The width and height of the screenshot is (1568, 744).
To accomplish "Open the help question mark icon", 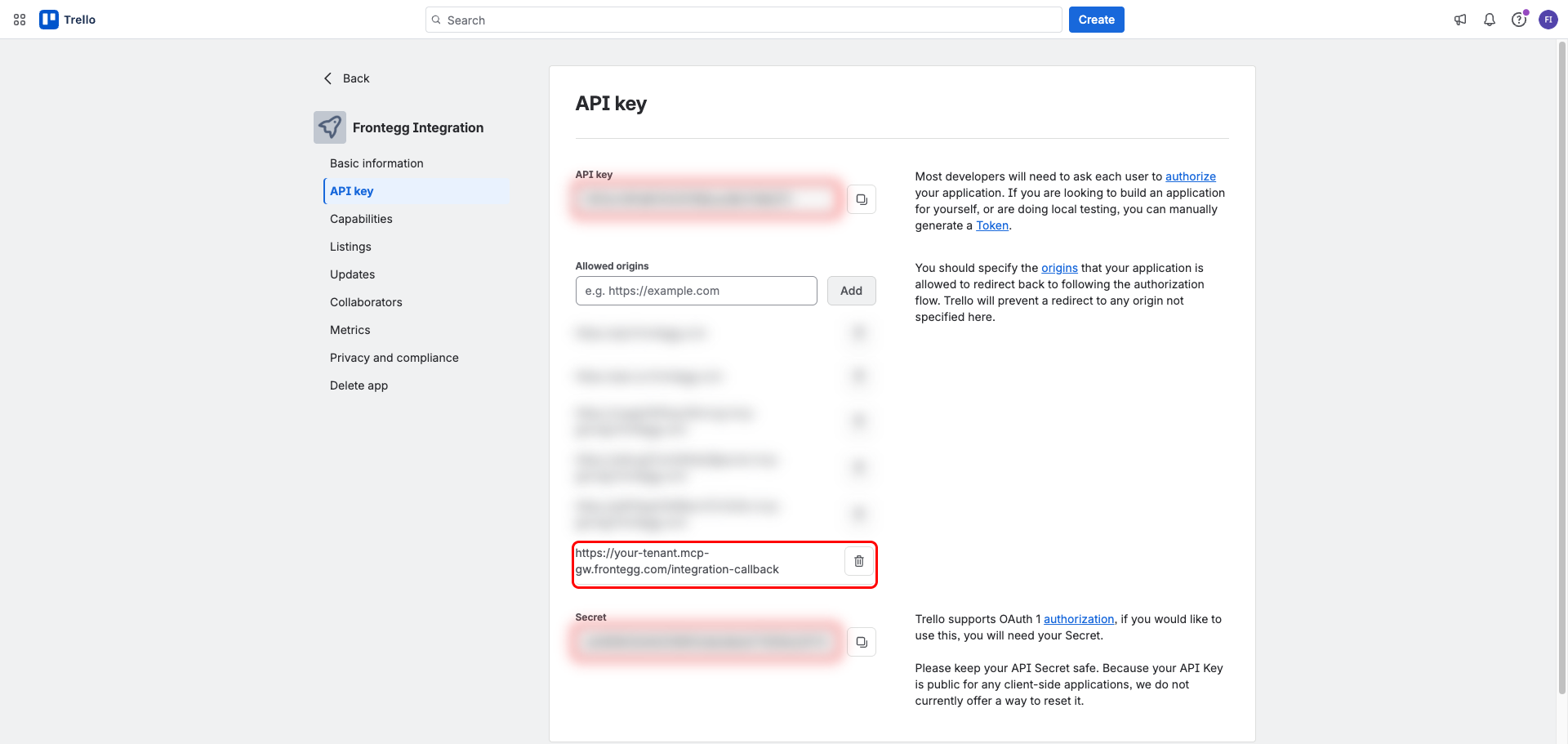I will tap(1519, 20).
